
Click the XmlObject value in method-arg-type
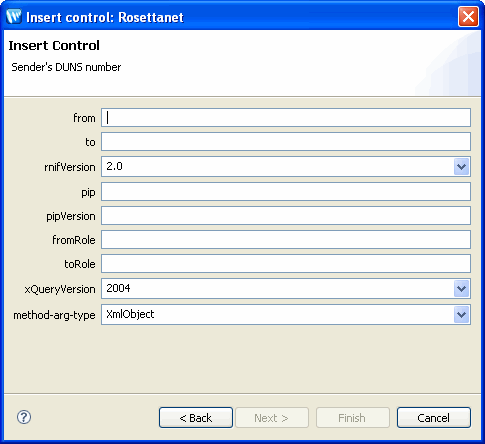130,314
